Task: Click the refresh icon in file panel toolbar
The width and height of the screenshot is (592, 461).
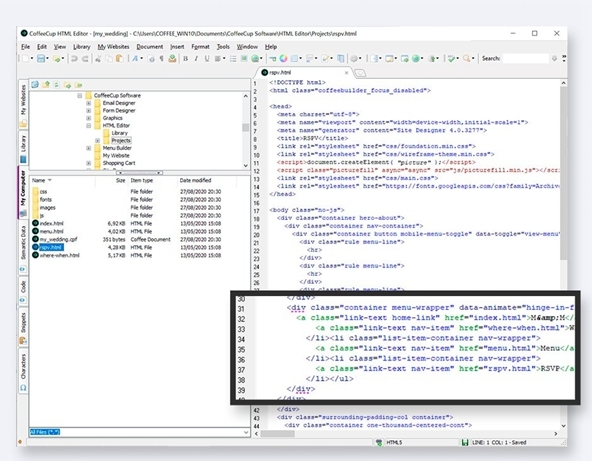Action: pyautogui.click(x=56, y=85)
